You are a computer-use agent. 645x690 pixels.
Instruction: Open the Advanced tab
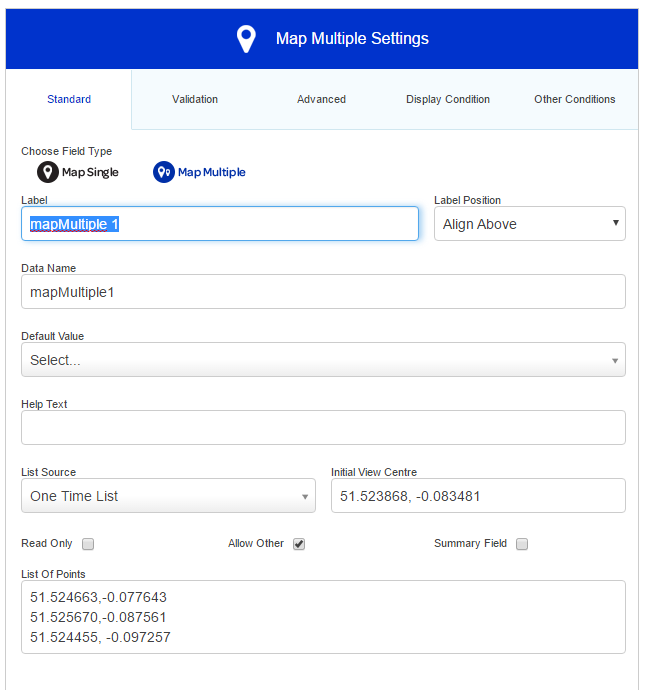pyautogui.click(x=321, y=99)
